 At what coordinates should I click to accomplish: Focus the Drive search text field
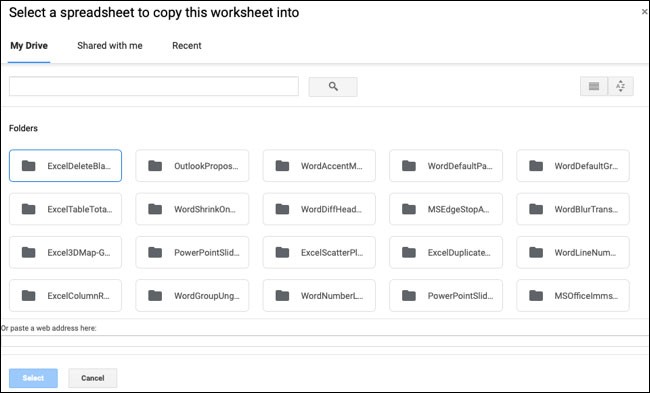(x=154, y=86)
